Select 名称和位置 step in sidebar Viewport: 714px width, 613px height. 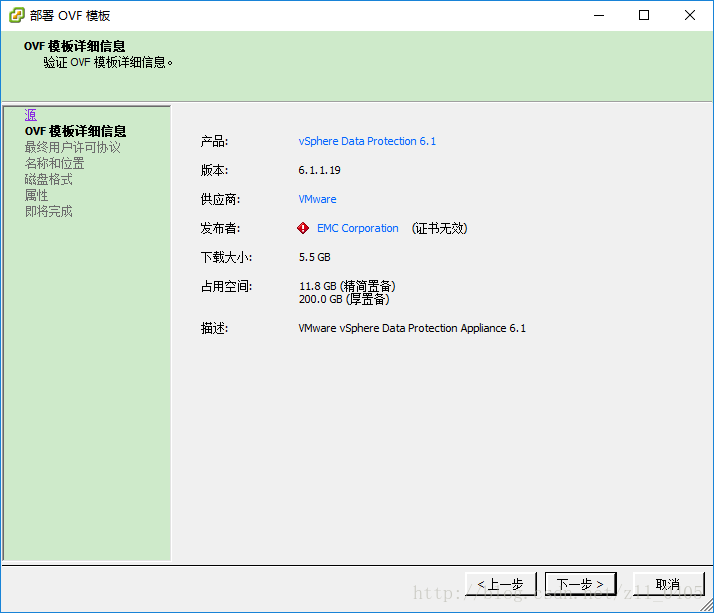(x=54, y=163)
